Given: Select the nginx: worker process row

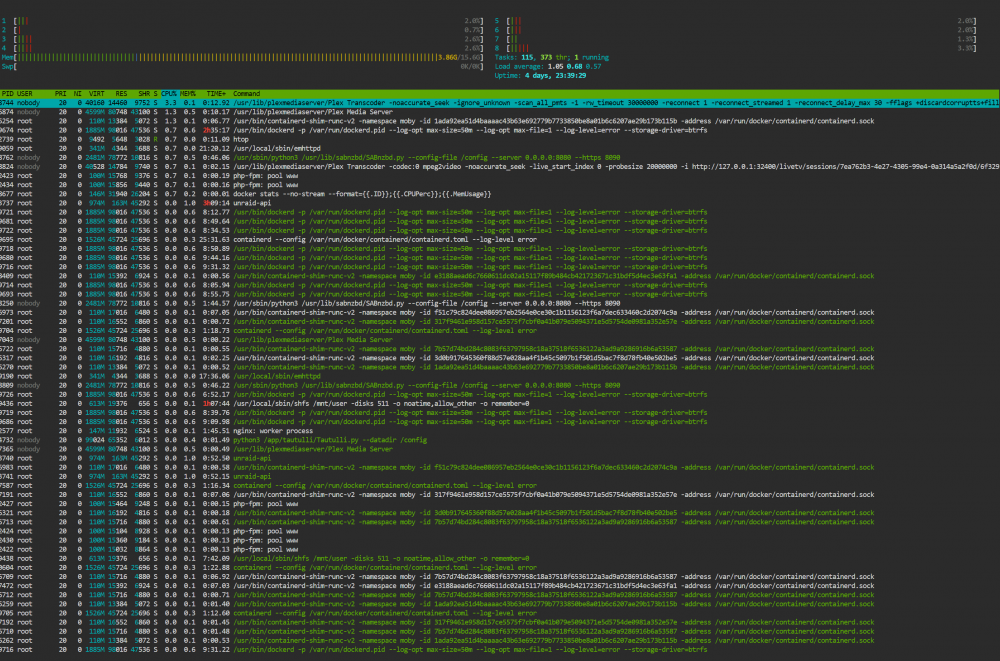Looking at the screenshot, I should [x=500, y=431].
